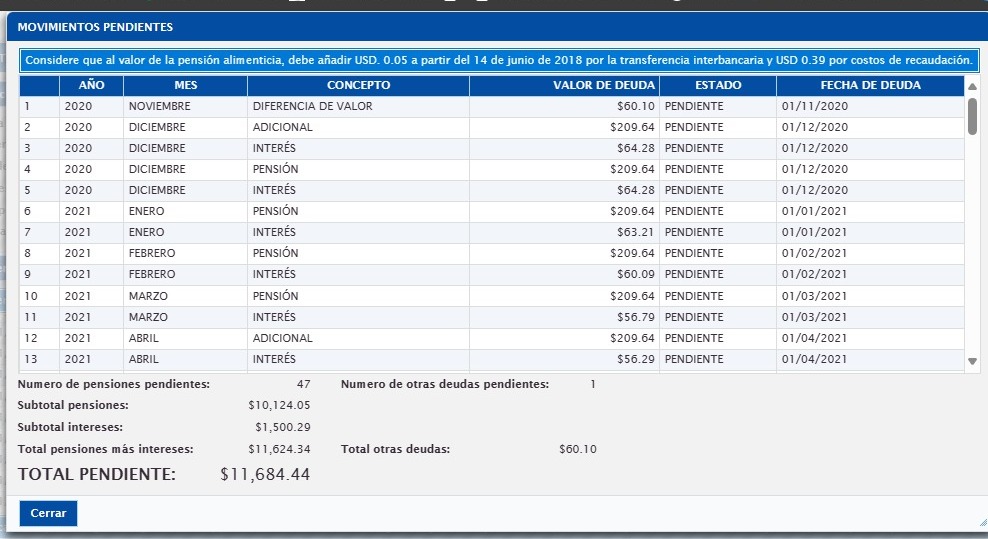Click the $60.09 interest value
The width and height of the screenshot is (988, 539).
(x=636, y=274)
